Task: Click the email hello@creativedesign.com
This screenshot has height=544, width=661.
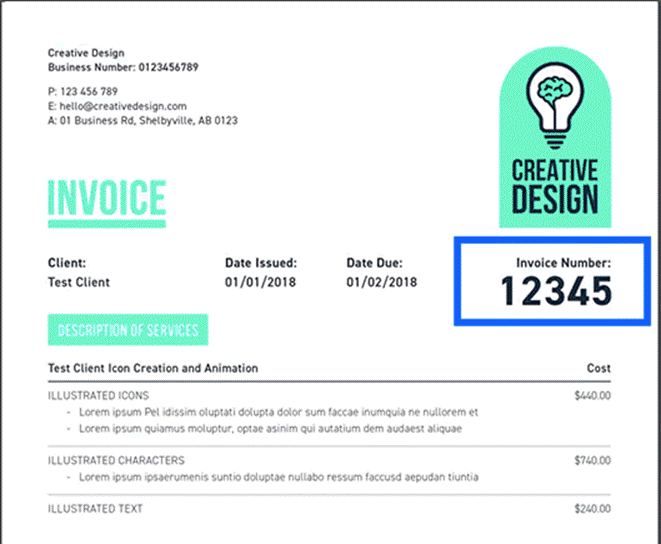Action: click(123, 106)
